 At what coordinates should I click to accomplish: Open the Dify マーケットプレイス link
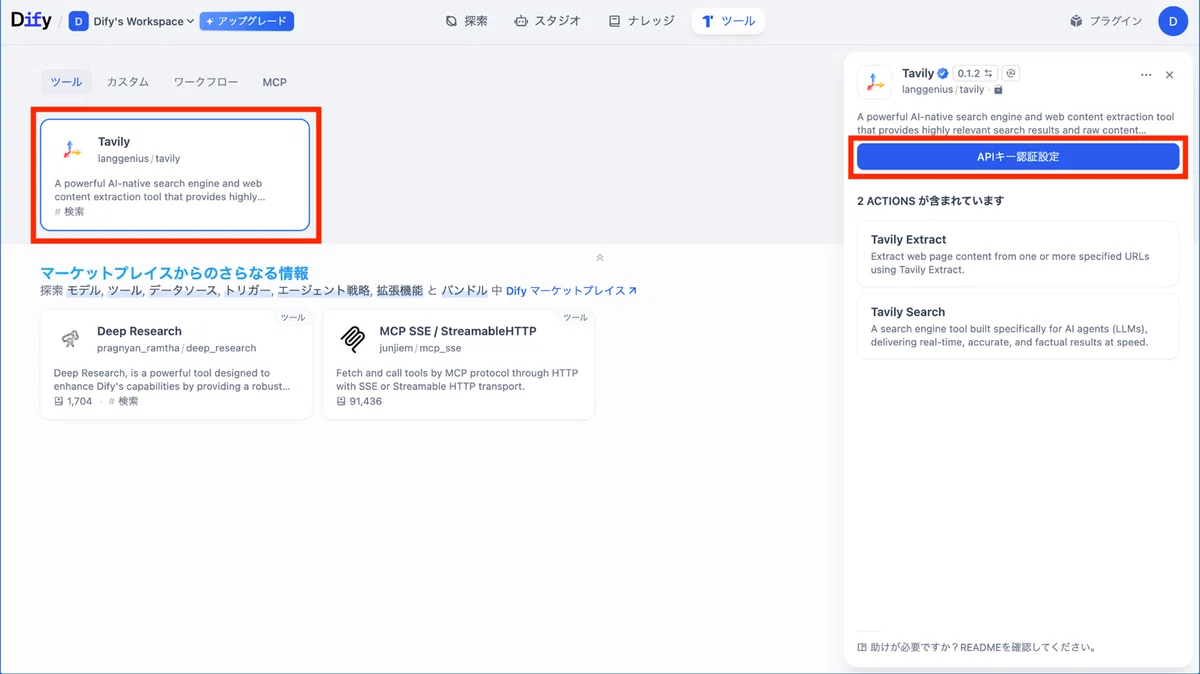pos(571,291)
